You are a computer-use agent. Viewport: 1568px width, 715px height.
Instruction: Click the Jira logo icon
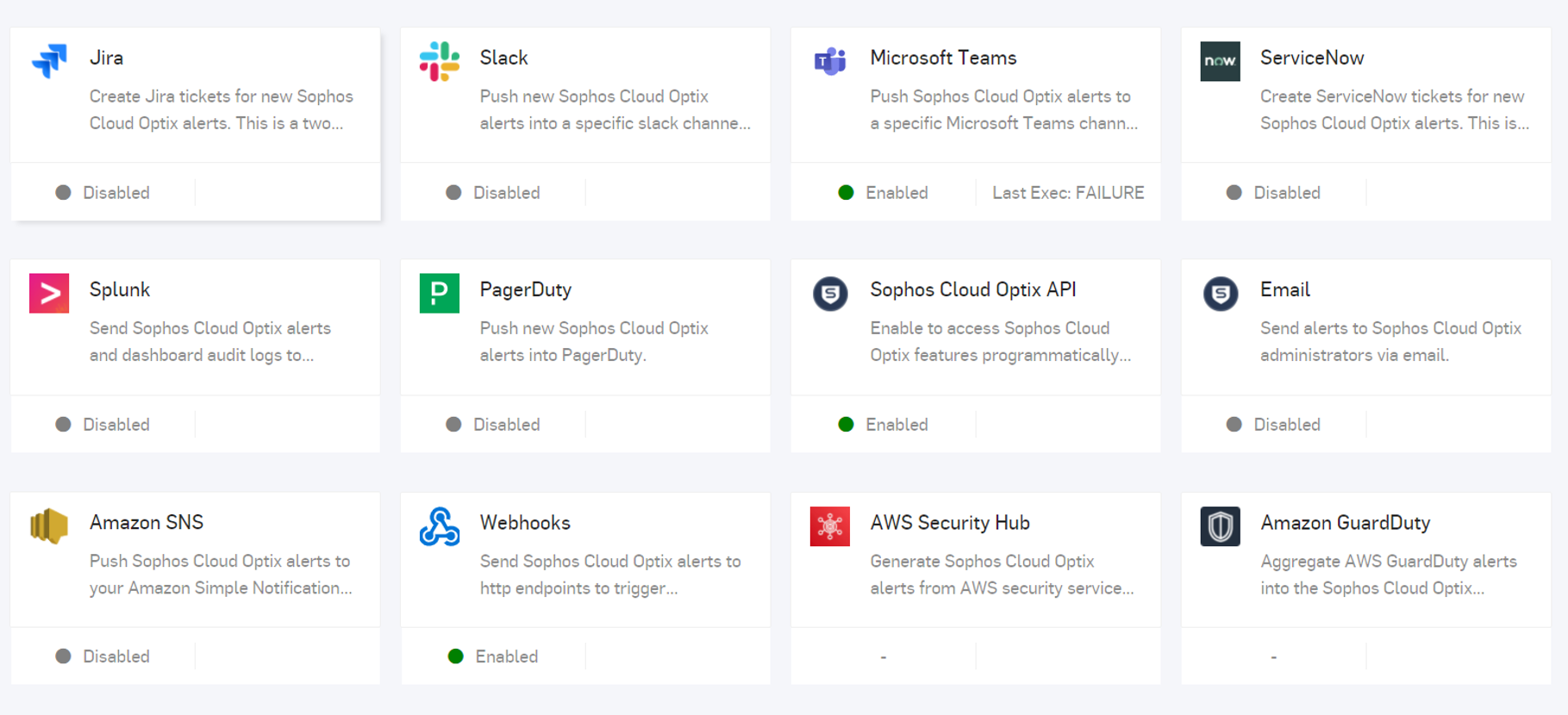point(49,61)
